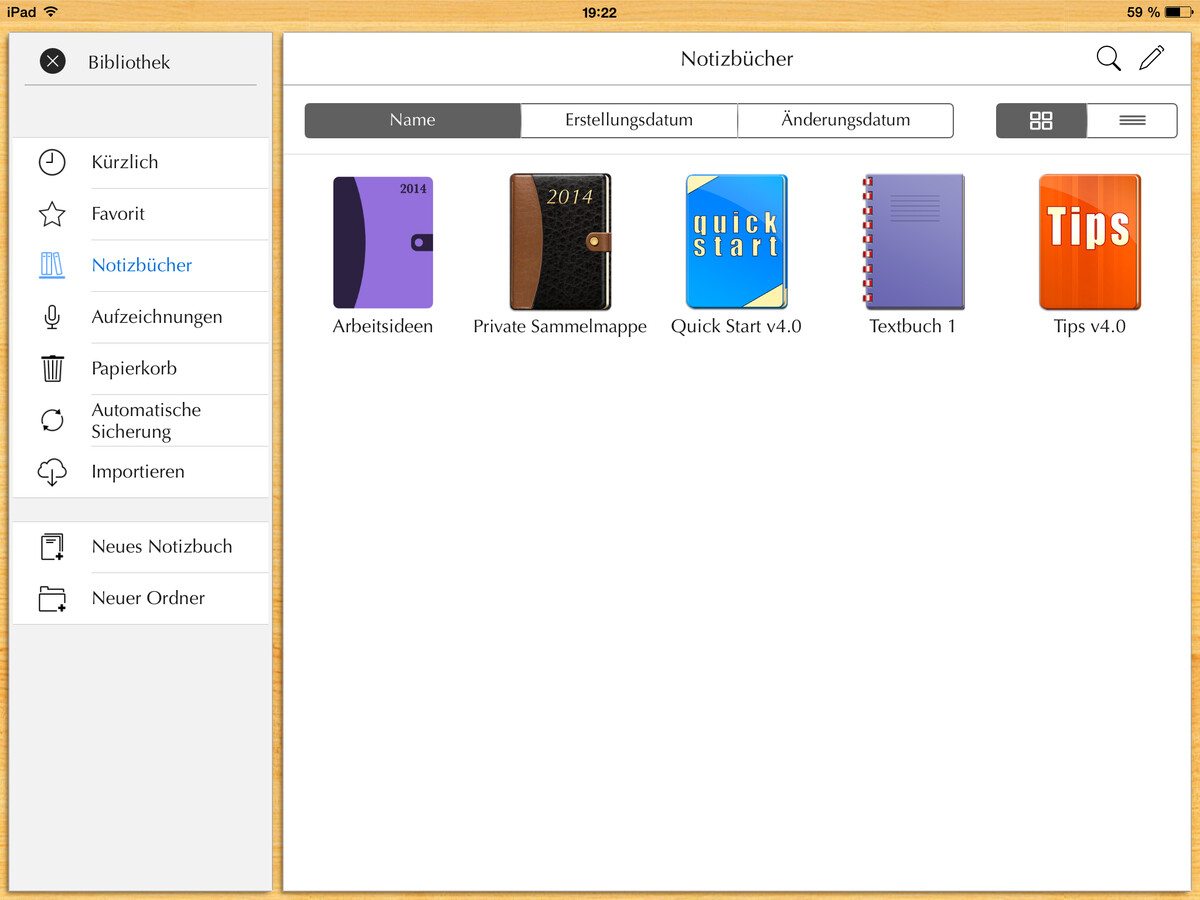Tap the search magnifier icon
The width and height of the screenshot is (1200, 900).
[x=1108, y=58]
